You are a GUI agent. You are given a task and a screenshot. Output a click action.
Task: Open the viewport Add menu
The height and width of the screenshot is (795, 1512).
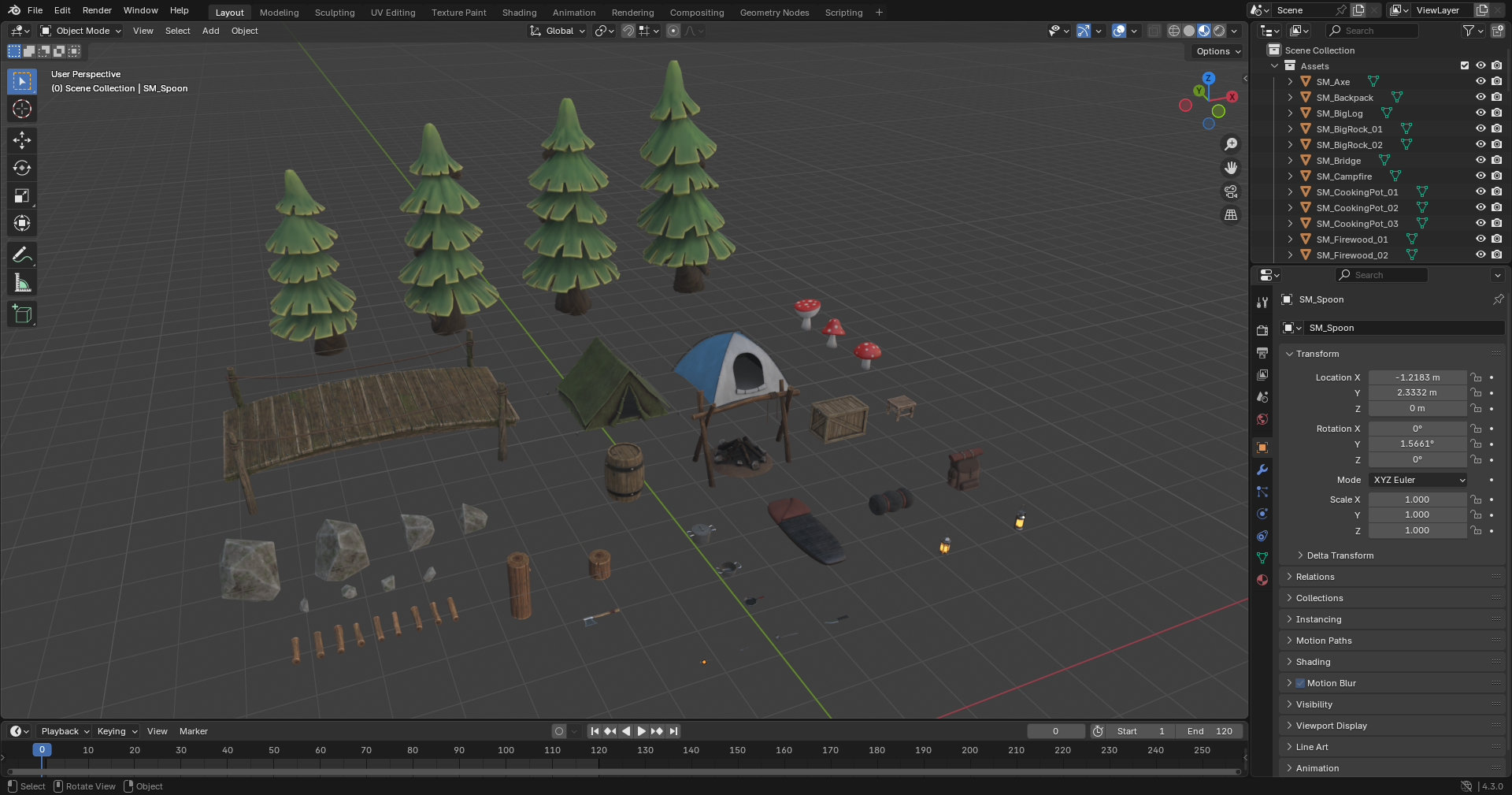click(210, 31)
